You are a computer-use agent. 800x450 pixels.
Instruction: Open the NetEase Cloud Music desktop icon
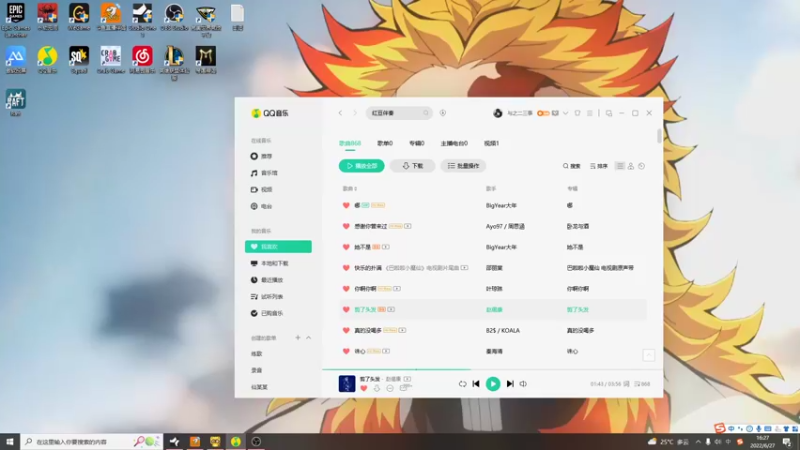coord(142,59)
